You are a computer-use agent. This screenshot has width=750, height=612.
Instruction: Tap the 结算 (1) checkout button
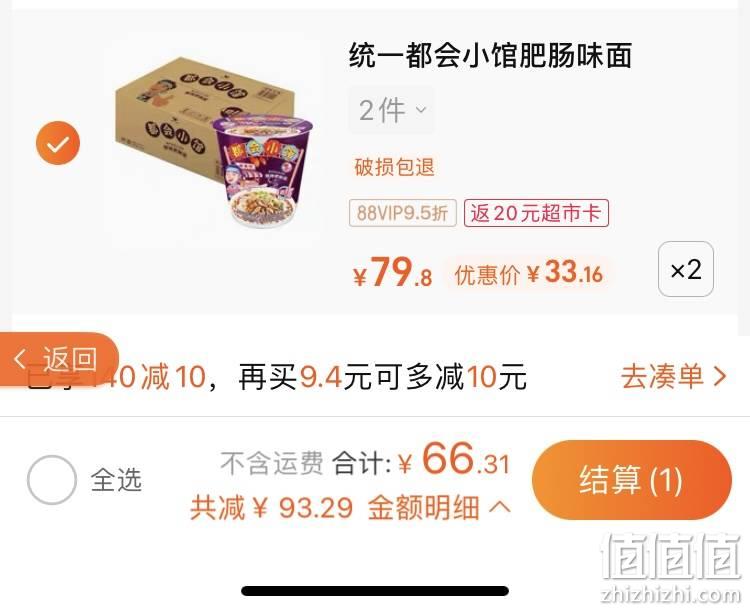(632, 480)
